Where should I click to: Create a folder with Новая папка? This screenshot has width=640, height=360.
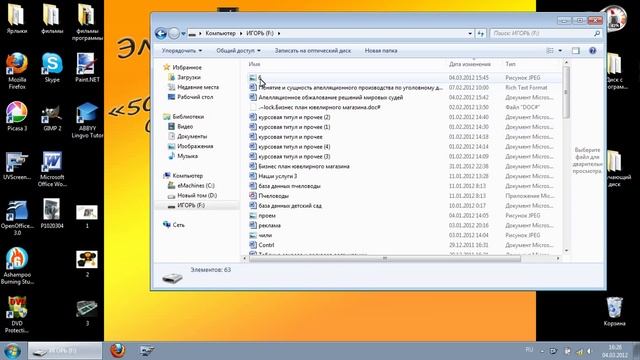click(381, 51)
